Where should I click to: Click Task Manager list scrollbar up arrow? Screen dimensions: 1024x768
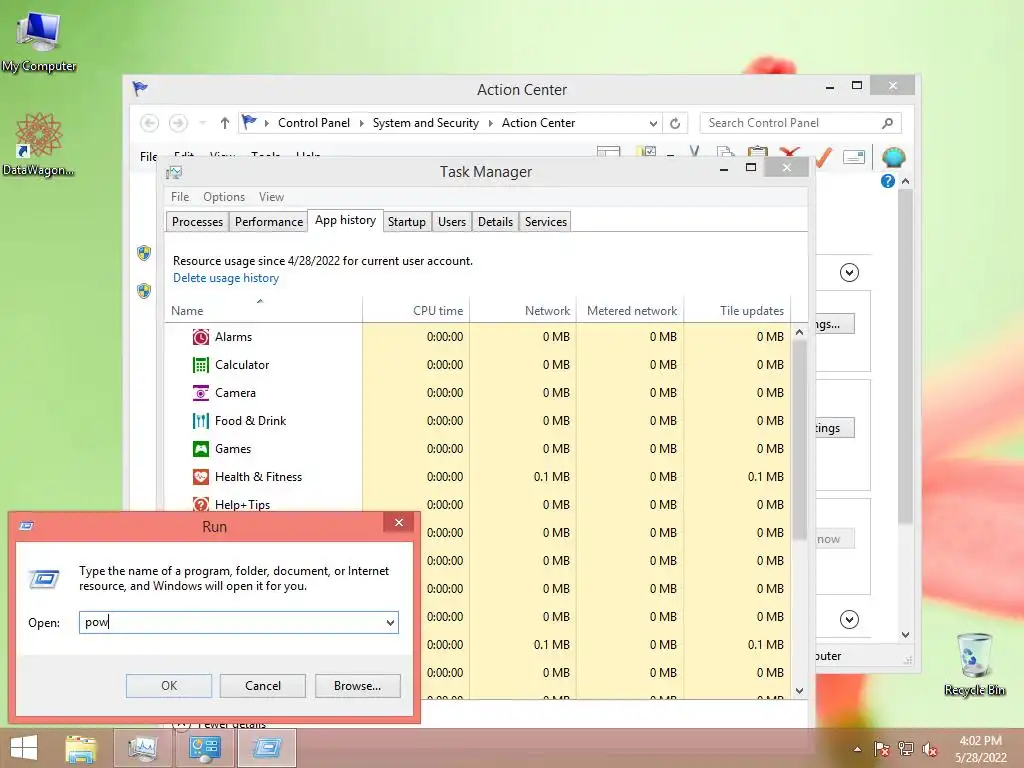tap(799, 332)
